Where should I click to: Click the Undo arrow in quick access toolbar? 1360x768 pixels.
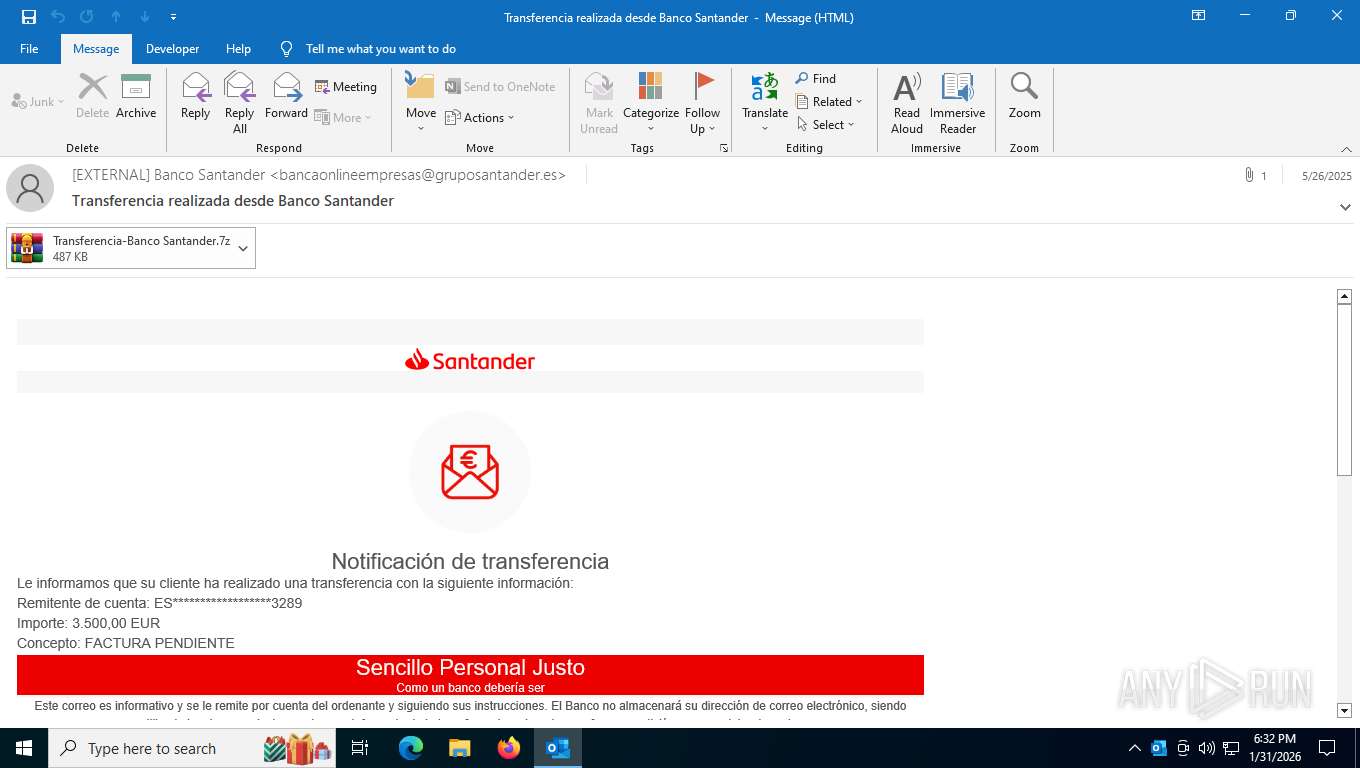tap(58, 17)
